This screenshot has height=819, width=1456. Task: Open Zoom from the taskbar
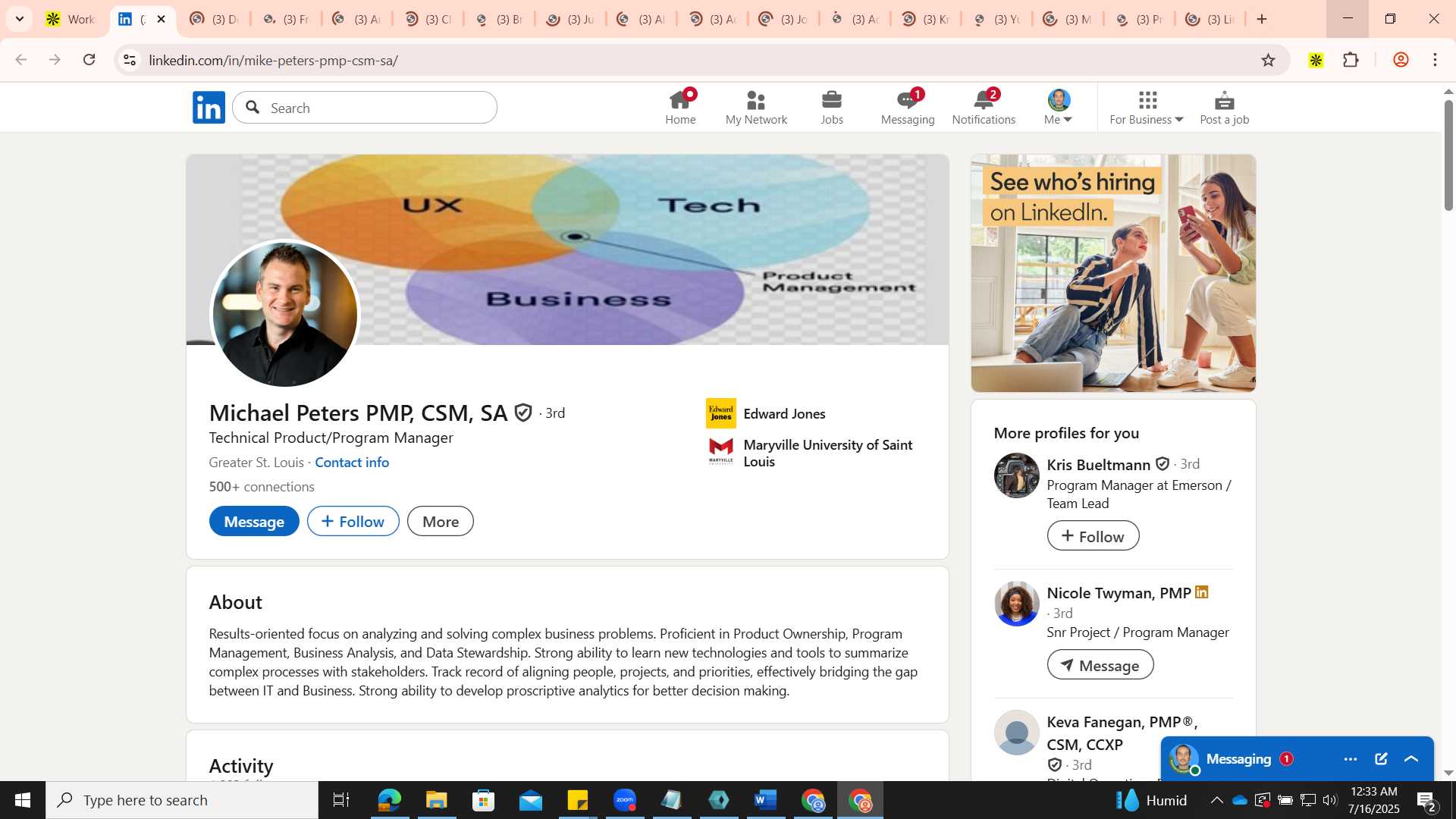point(625,800)
